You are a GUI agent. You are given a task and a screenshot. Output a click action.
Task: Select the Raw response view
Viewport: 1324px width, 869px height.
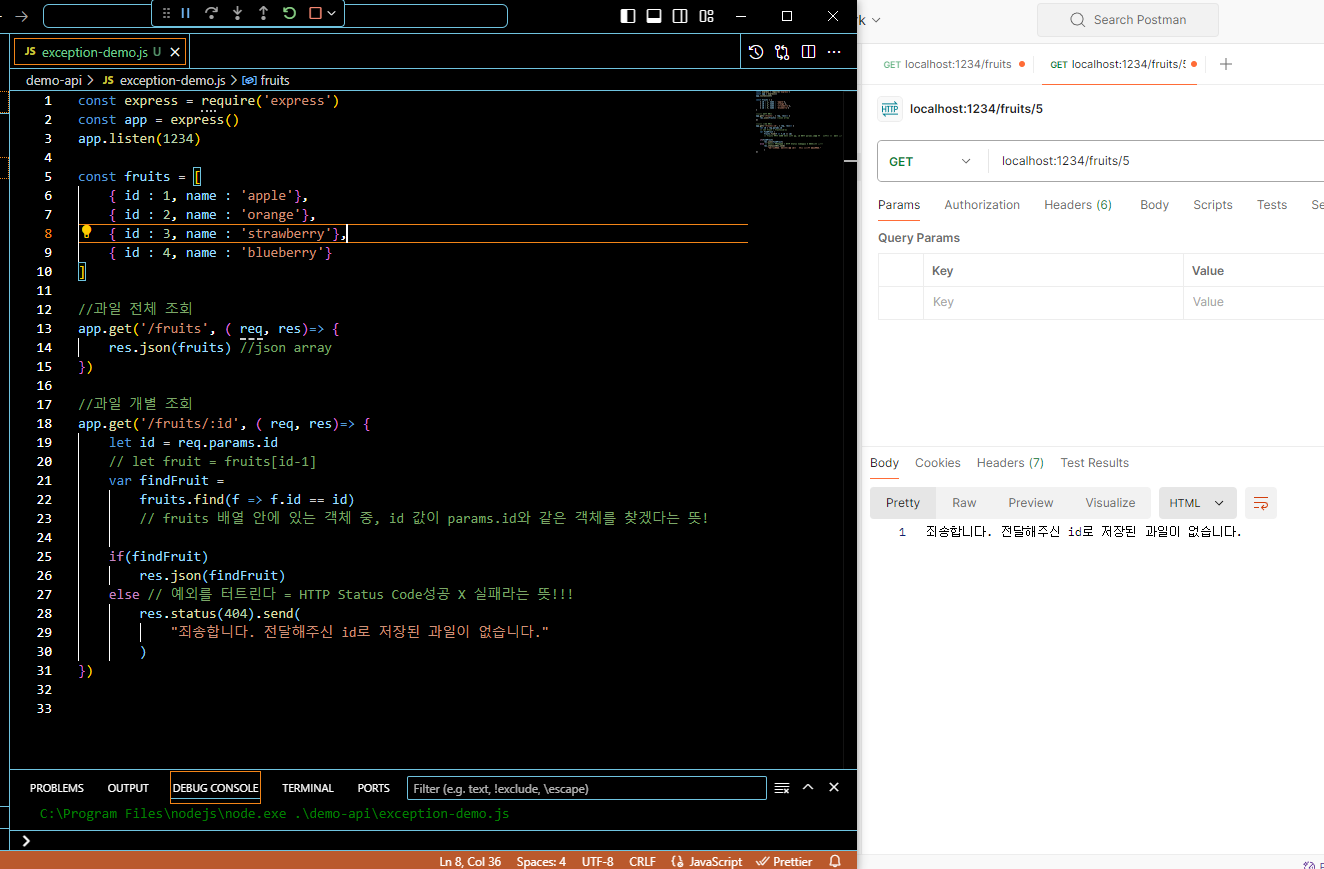pyautogui.click(x=964, y=503)
